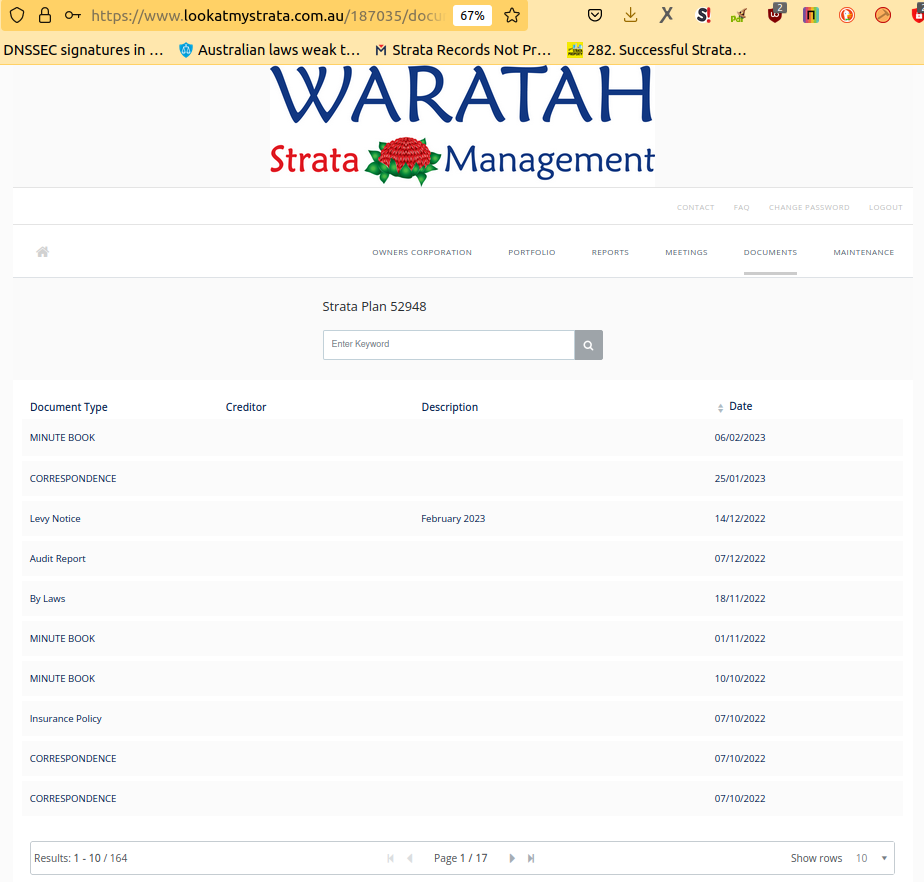Click the orange round extension icon
Screen dimensions: 924x882
[883, 15]
